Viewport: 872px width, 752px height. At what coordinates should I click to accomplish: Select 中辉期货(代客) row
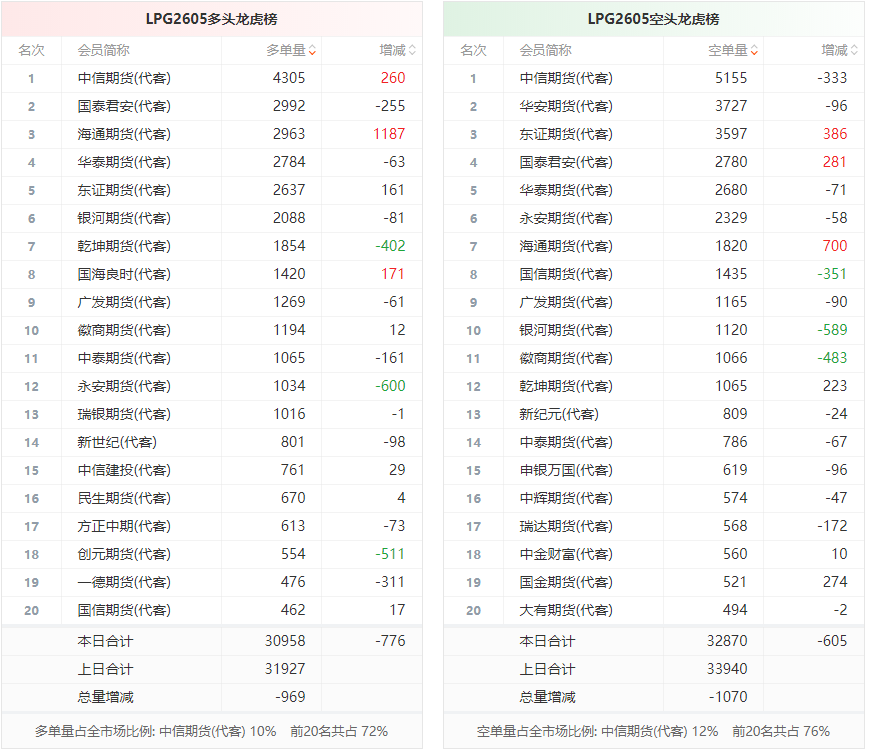pos(654,498)
